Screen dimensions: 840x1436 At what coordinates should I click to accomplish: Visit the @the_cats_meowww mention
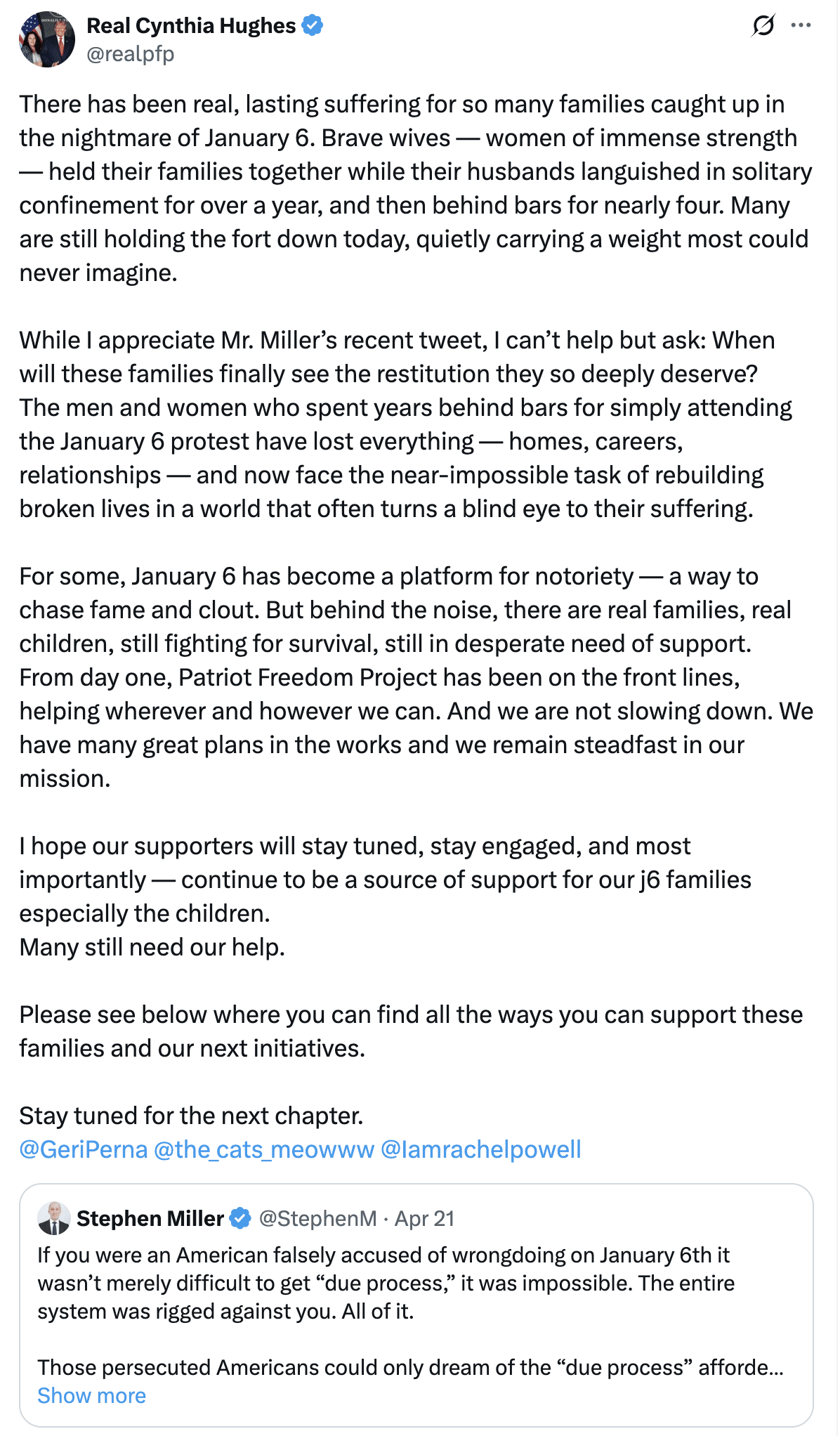point(264,1149)
